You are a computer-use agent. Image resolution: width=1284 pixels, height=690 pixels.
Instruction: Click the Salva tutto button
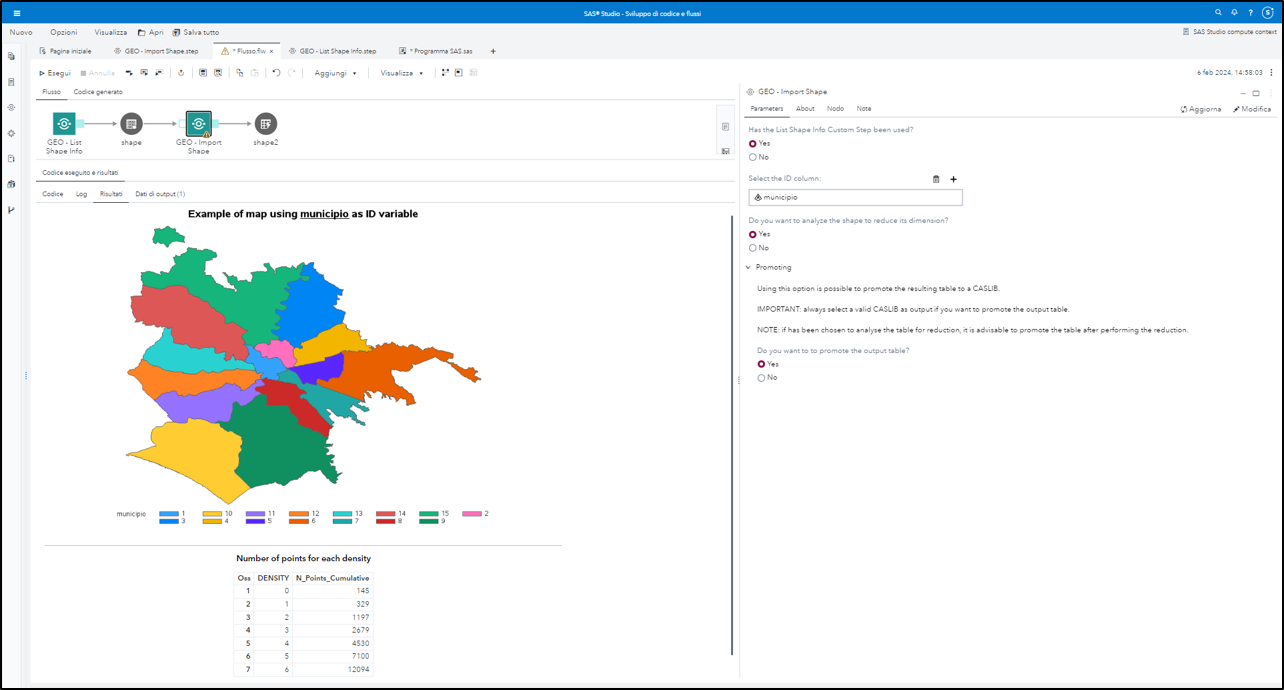tap(196, 32)
